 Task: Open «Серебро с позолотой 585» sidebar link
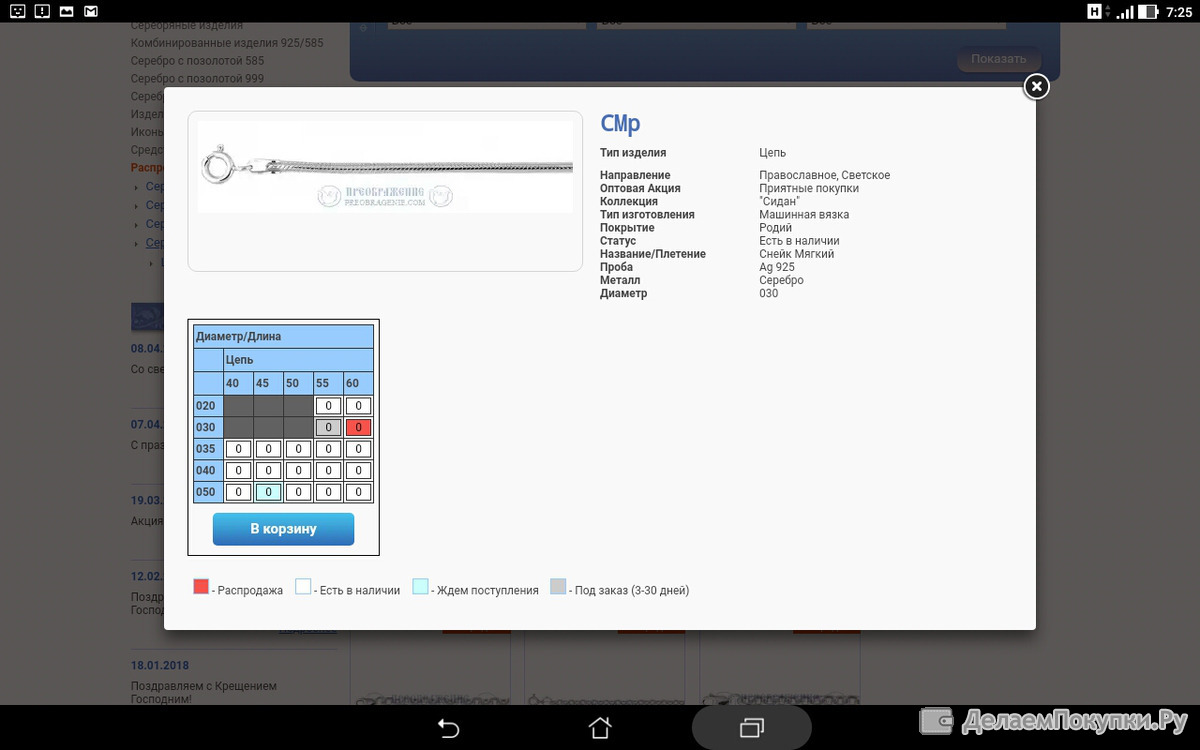[197, 61]
